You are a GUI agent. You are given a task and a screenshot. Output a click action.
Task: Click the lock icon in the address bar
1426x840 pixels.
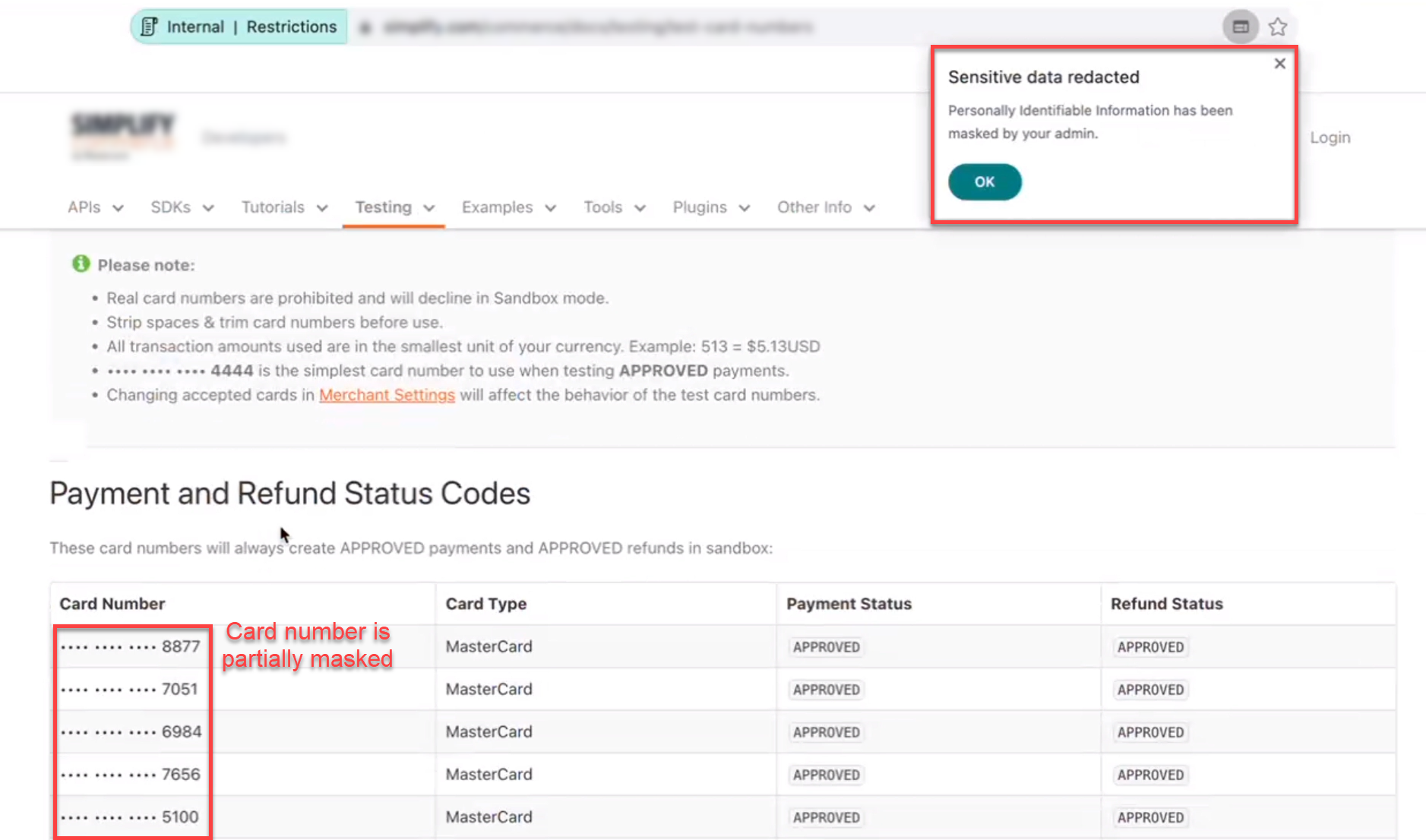pyautogui.click(x=365, y=27)
